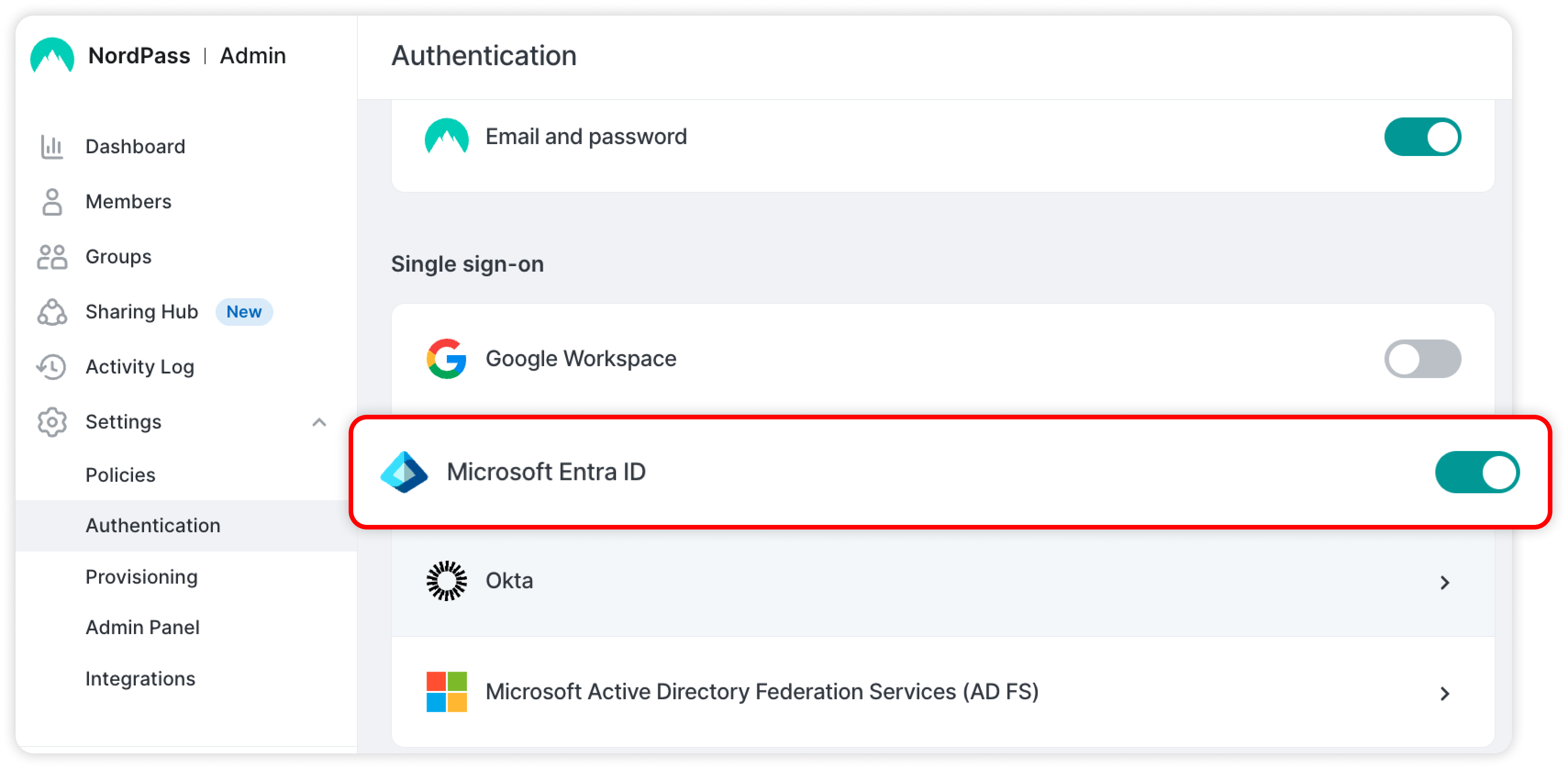Viewport: 1568px width, 769px height.
Task: Click the Admin label in the header
Action: [x=253, y=56]
